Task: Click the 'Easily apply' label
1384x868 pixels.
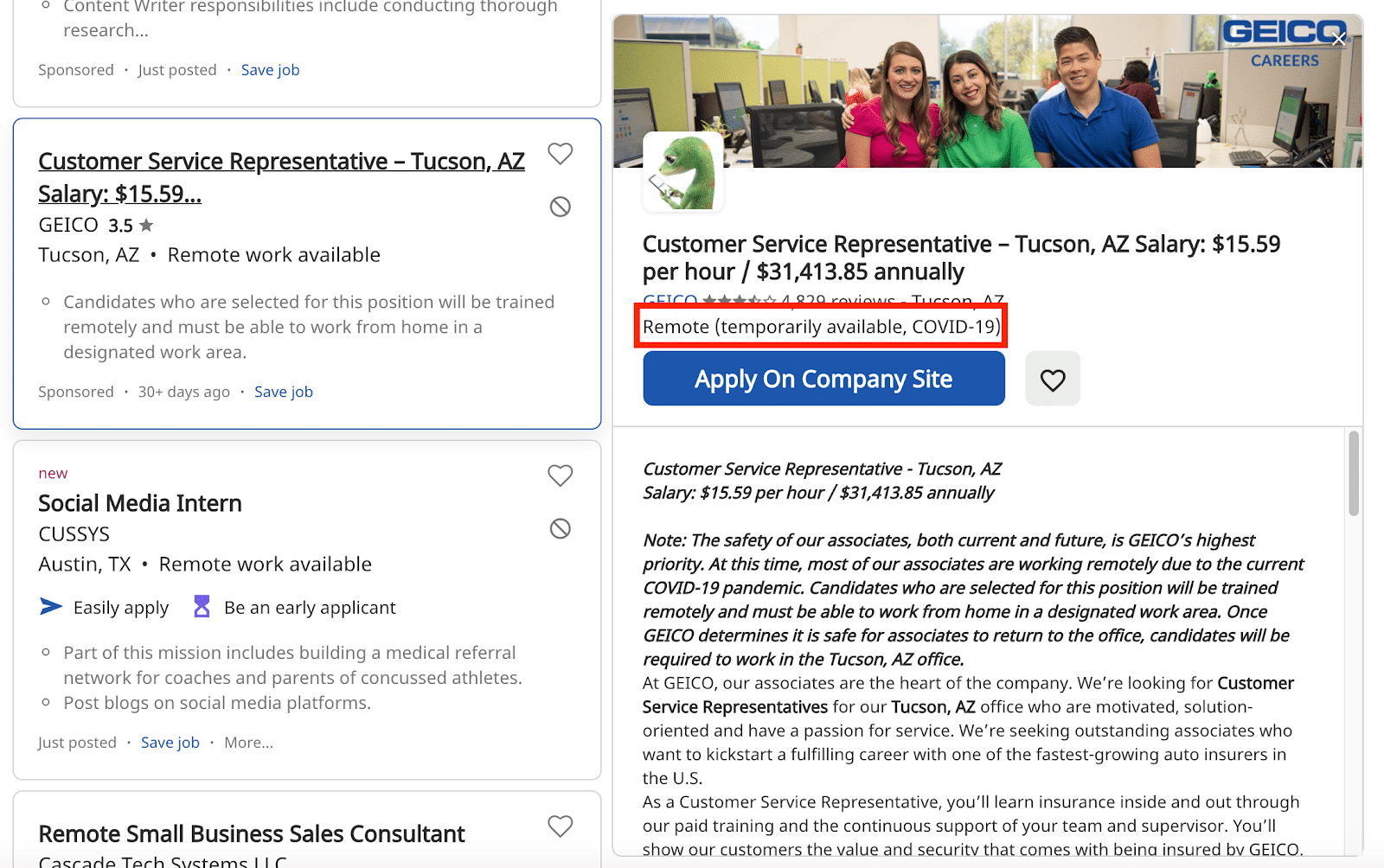Action: point(121,608)
